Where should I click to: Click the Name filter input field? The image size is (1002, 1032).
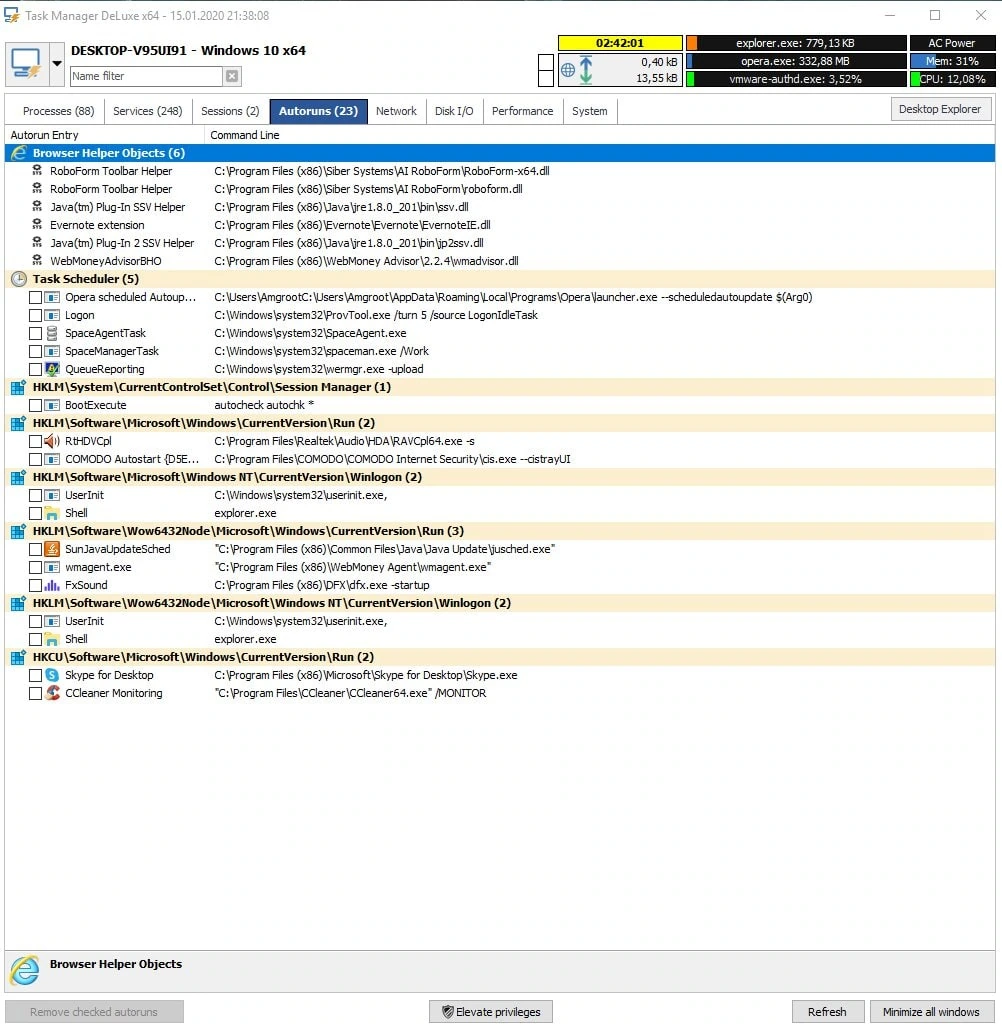coord(146,76)
